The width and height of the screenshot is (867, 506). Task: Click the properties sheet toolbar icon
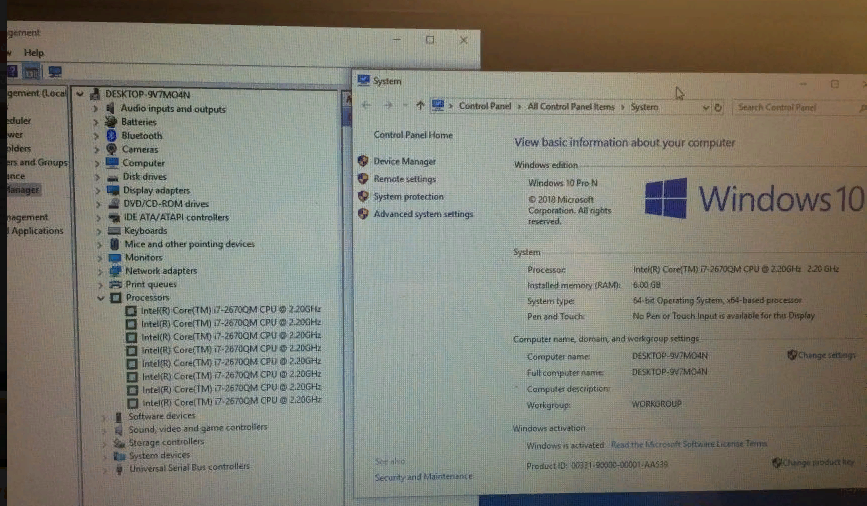pyautogui.click(x=32, y=72)
